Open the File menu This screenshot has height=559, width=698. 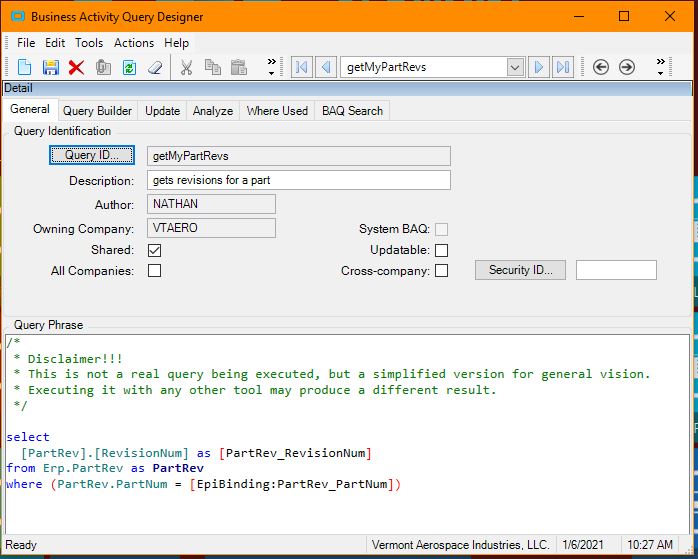(26, 43)
